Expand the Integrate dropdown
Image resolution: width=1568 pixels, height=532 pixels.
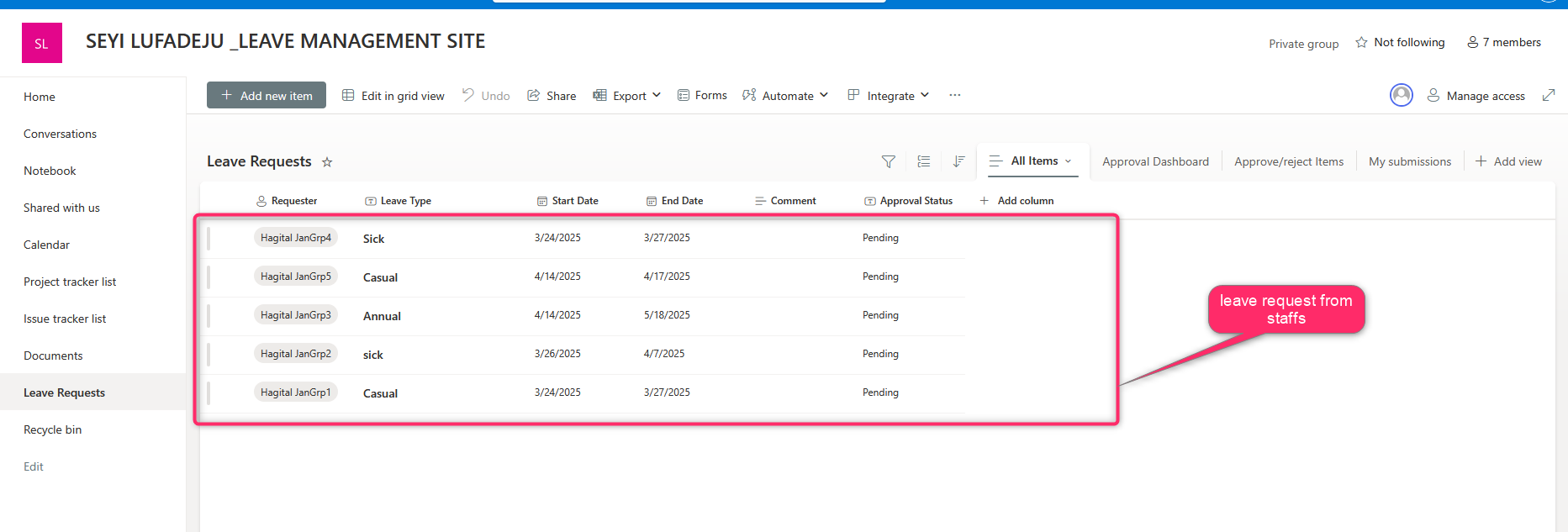click(888, 96)
